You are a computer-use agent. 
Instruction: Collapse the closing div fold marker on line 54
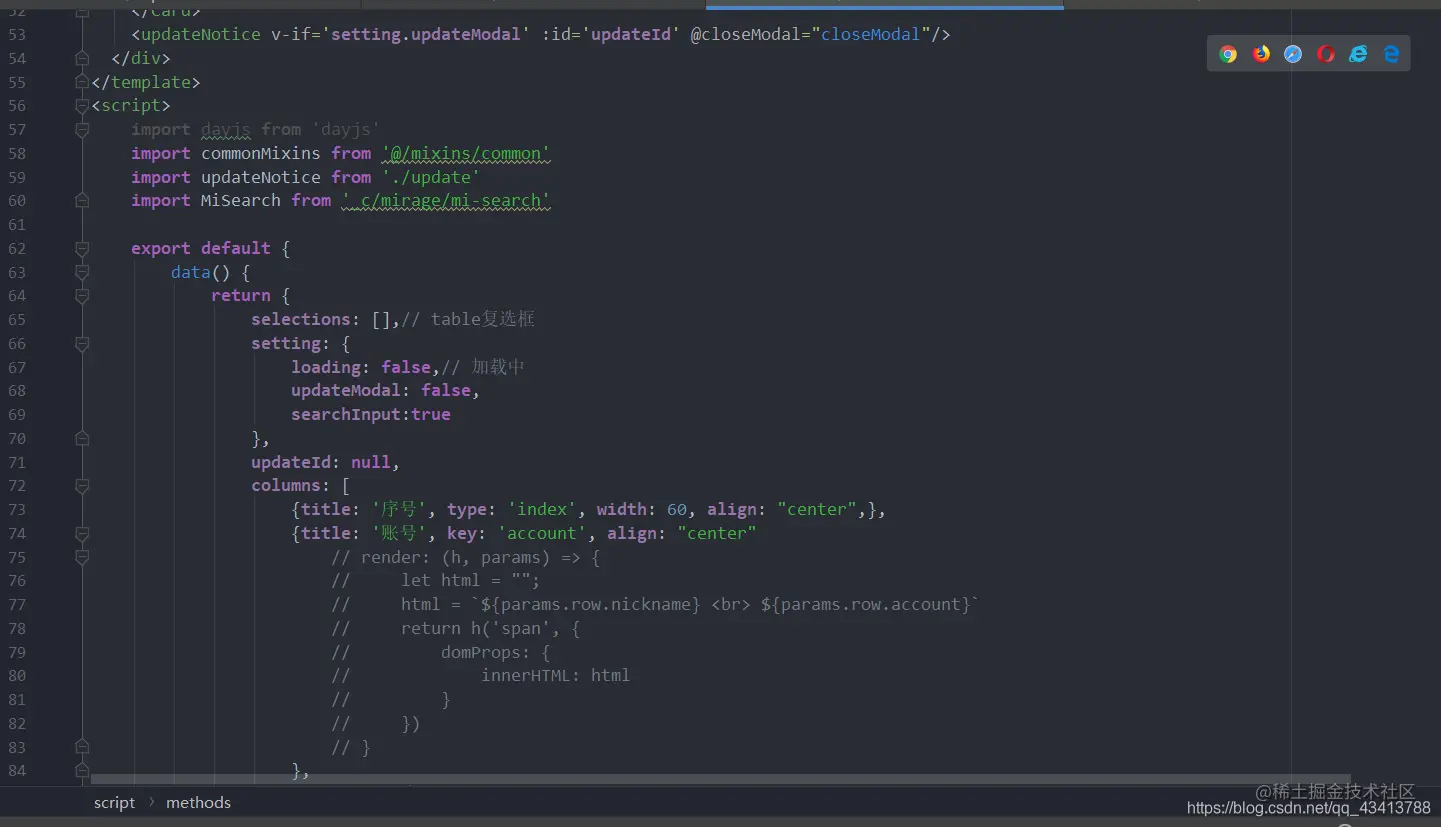82,58
